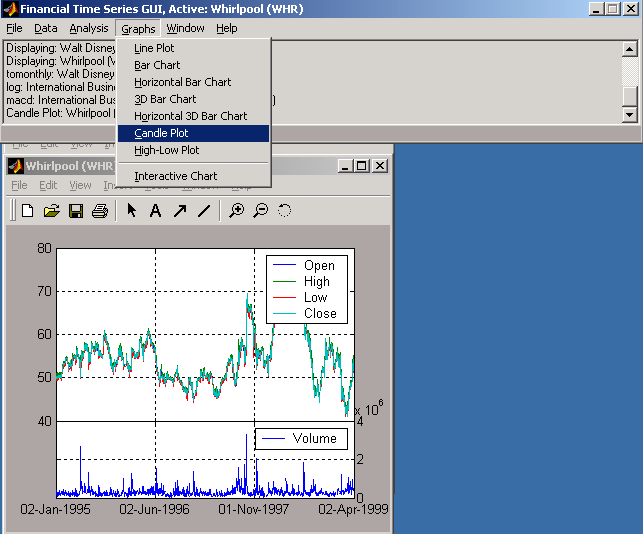Maximize the Whirlpool figure window

click(361, 166)
